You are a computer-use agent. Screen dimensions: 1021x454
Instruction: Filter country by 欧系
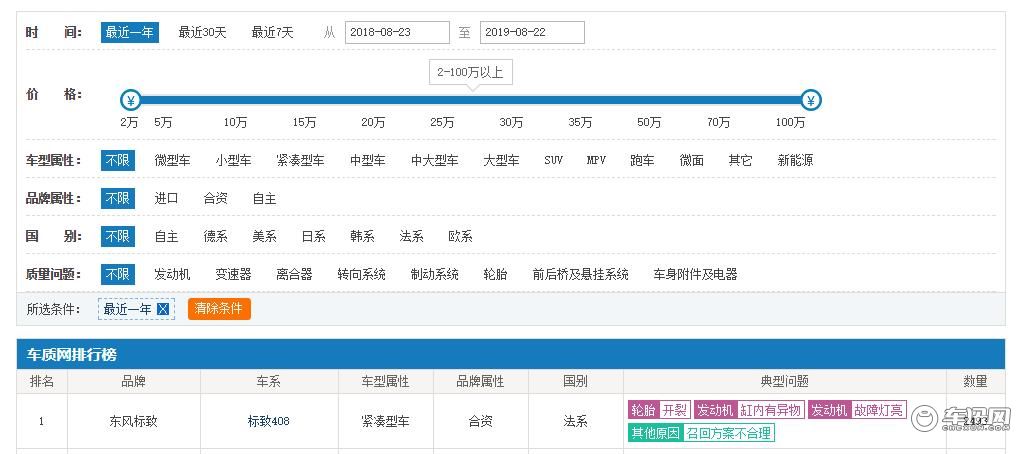tap(460, 236)
